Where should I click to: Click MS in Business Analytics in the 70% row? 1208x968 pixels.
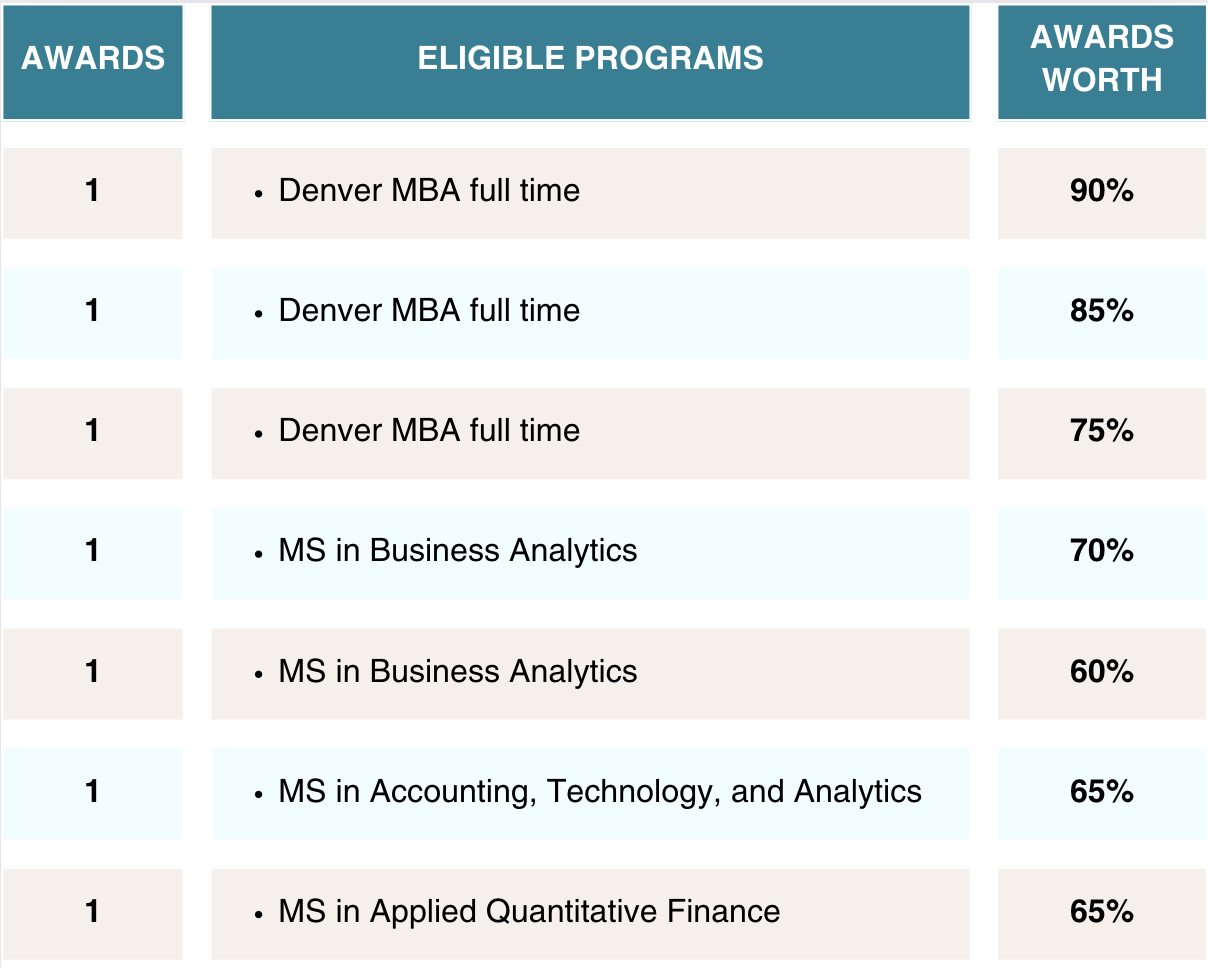(458, 550)
